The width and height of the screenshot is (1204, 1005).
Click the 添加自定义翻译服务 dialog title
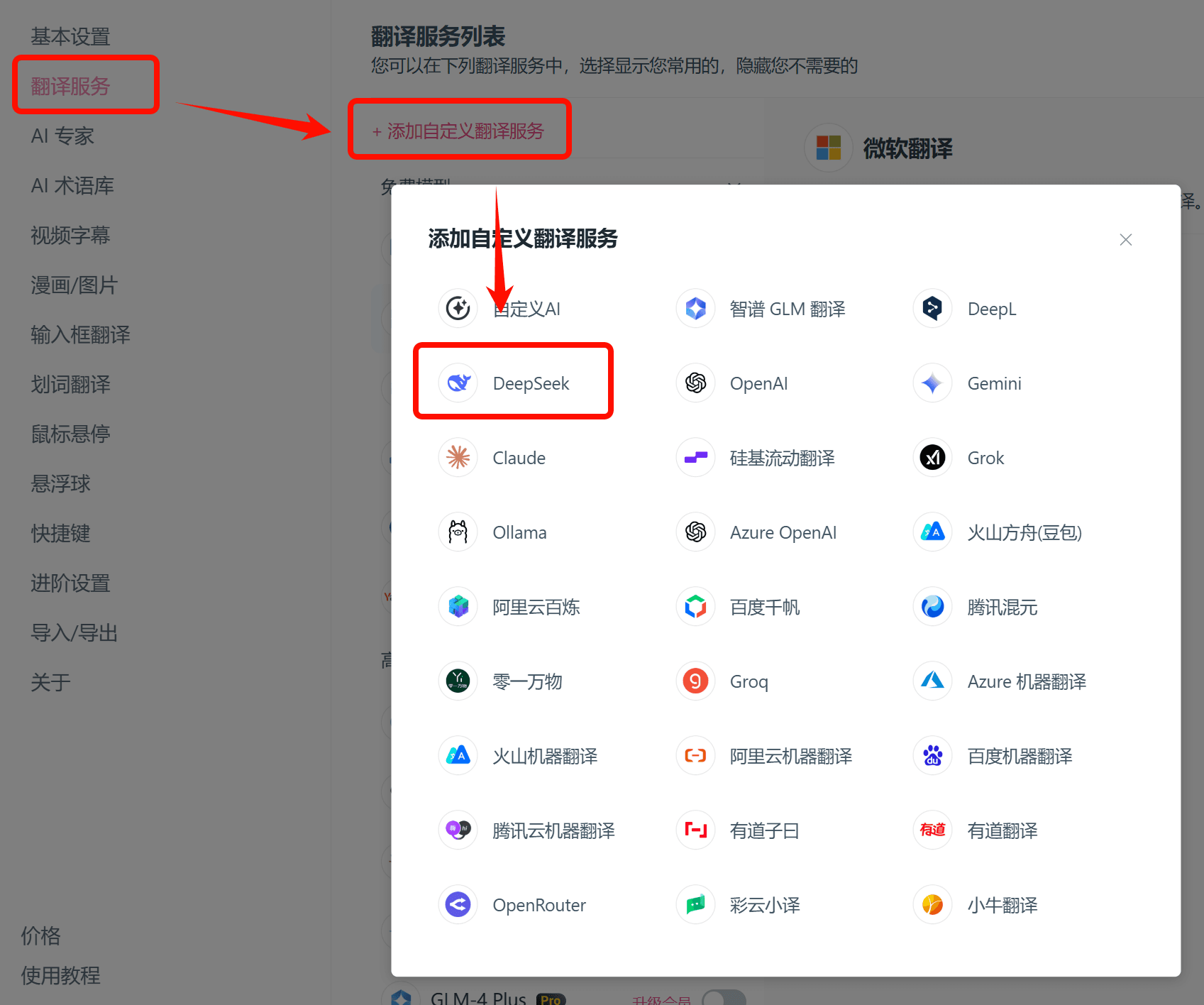(523, 239)
